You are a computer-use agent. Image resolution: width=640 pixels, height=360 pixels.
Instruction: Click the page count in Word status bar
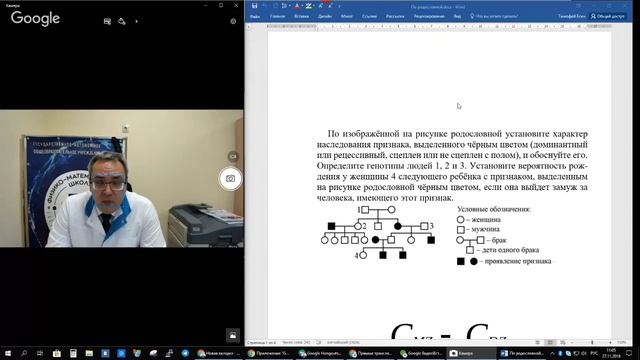262,342
